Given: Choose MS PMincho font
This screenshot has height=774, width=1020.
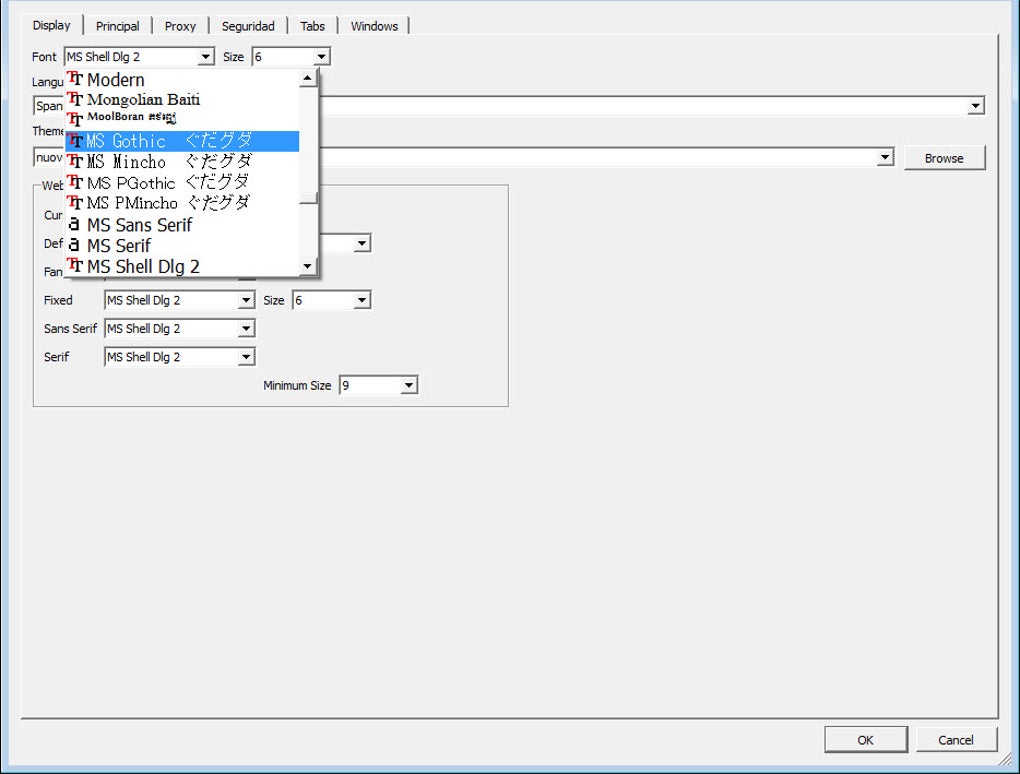Looking at the screenshot, I should coord(182,203).
